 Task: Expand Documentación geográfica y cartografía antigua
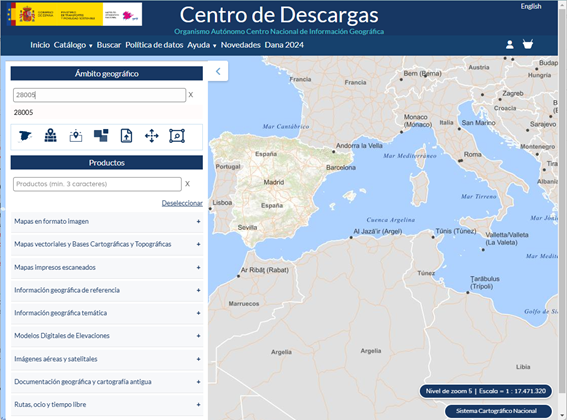pyautogui.click(x=107, y=382)
